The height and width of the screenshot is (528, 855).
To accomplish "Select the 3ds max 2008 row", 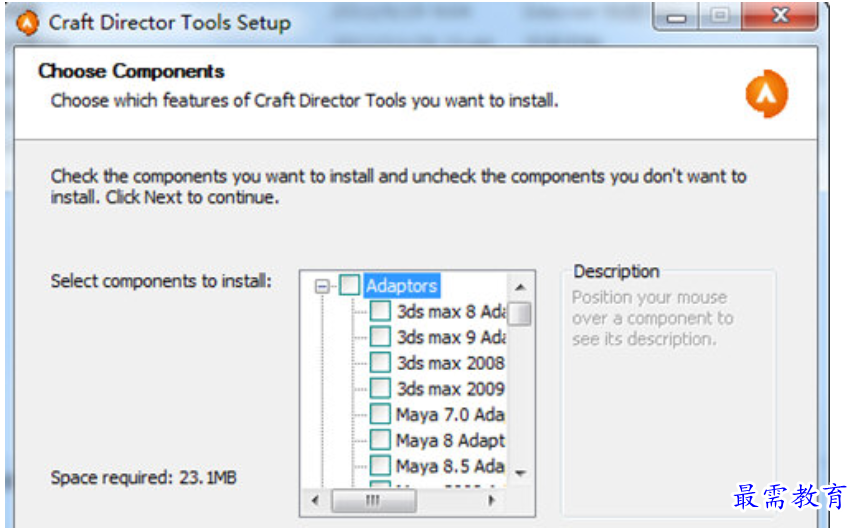I will pyautogui.click(x=450, y=363).
